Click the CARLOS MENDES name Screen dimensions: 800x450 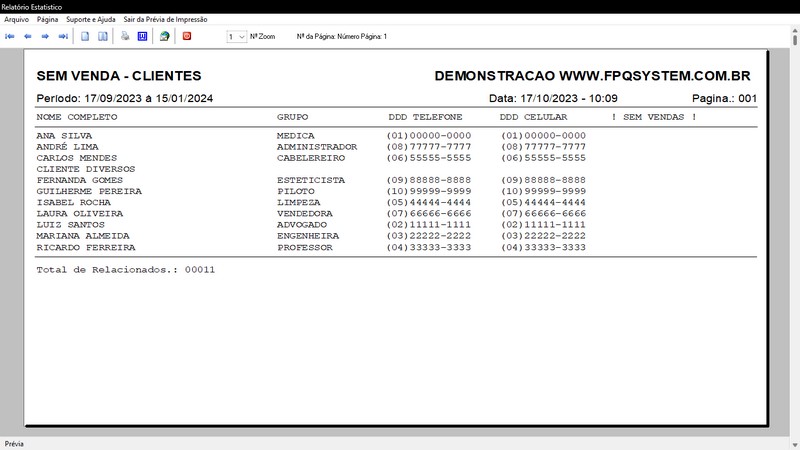click(77, 158)
